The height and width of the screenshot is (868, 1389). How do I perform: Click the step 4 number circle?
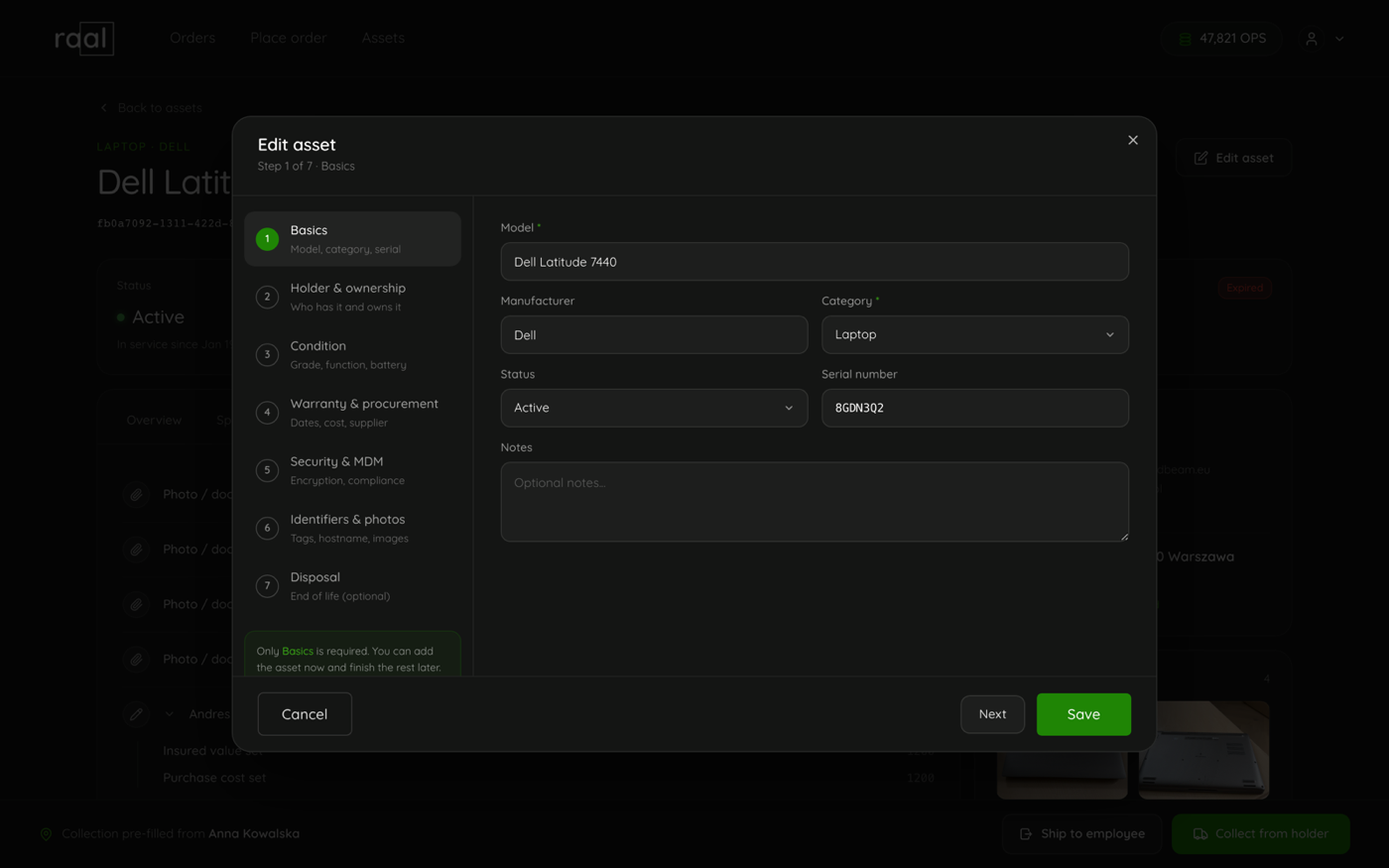click(267, 413)
